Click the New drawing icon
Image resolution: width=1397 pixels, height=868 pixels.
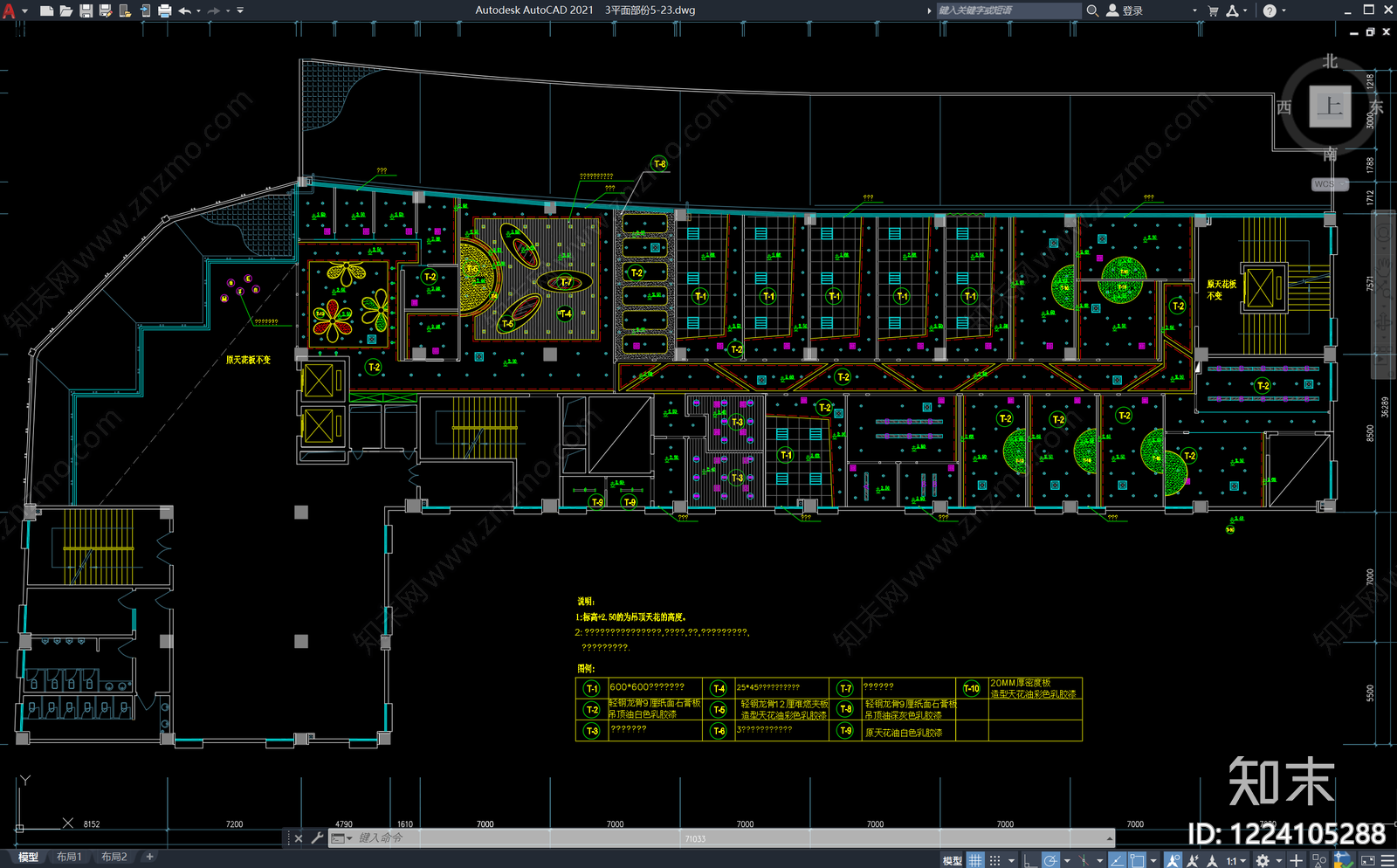[47, 10]
